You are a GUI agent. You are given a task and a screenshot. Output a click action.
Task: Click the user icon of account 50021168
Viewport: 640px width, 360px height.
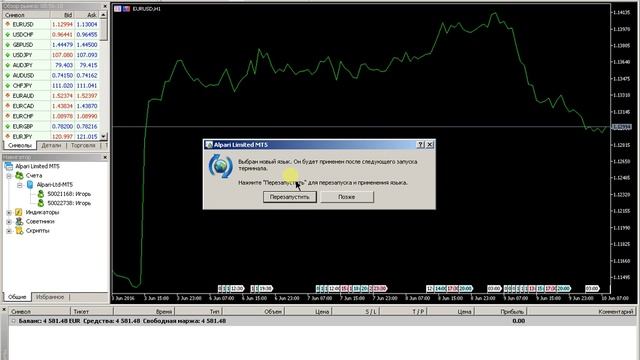coord(41,194)
